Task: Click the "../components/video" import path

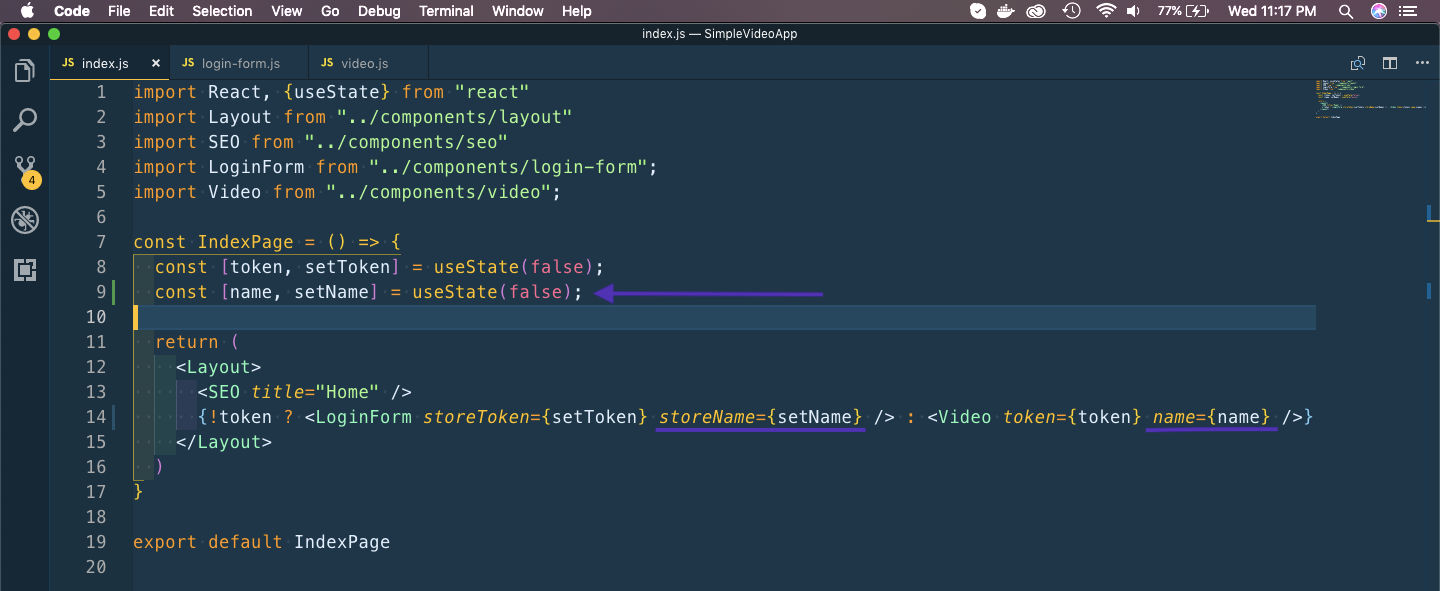Action: 439,192
